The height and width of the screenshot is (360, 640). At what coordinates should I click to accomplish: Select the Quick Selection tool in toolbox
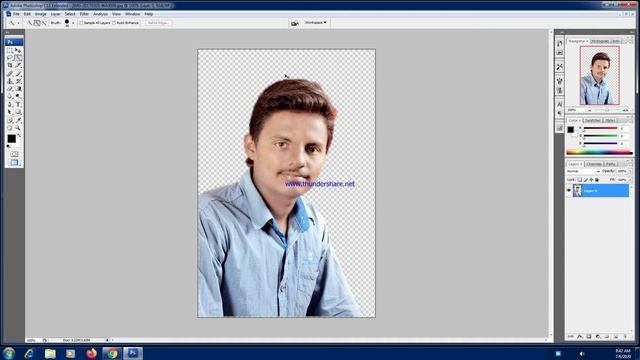tap(18, 58)
